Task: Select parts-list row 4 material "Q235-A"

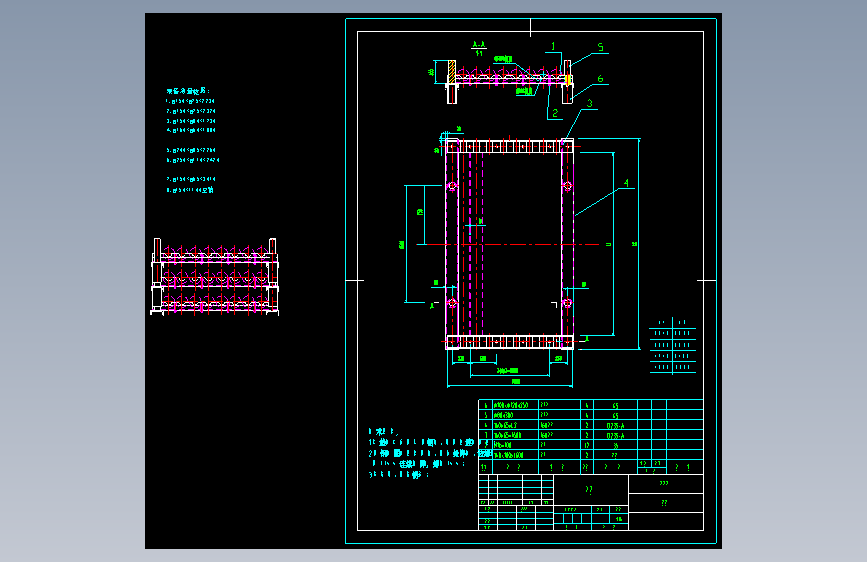Action: (x=615, y=425)
